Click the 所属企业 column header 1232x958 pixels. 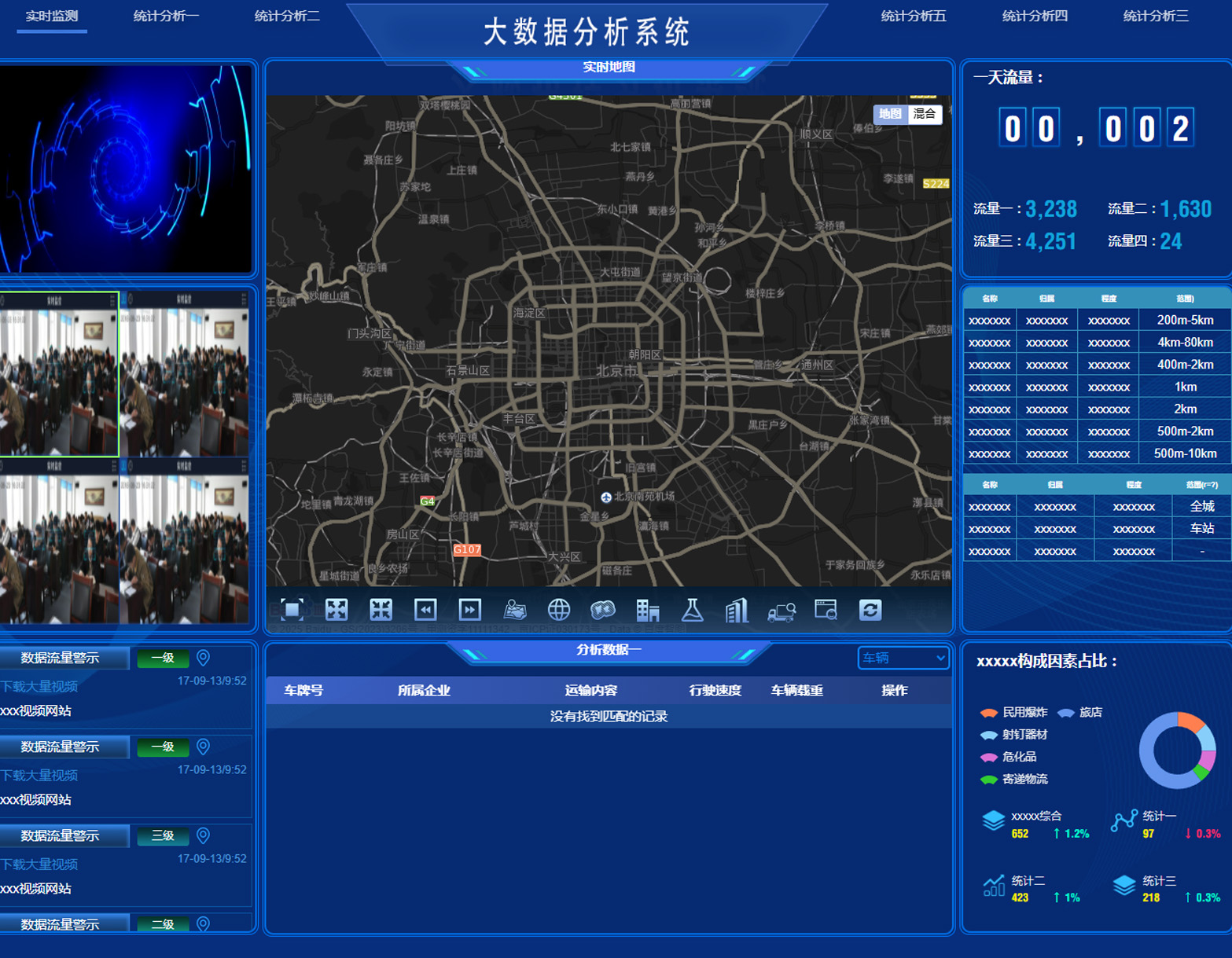(x=424, y=690)
